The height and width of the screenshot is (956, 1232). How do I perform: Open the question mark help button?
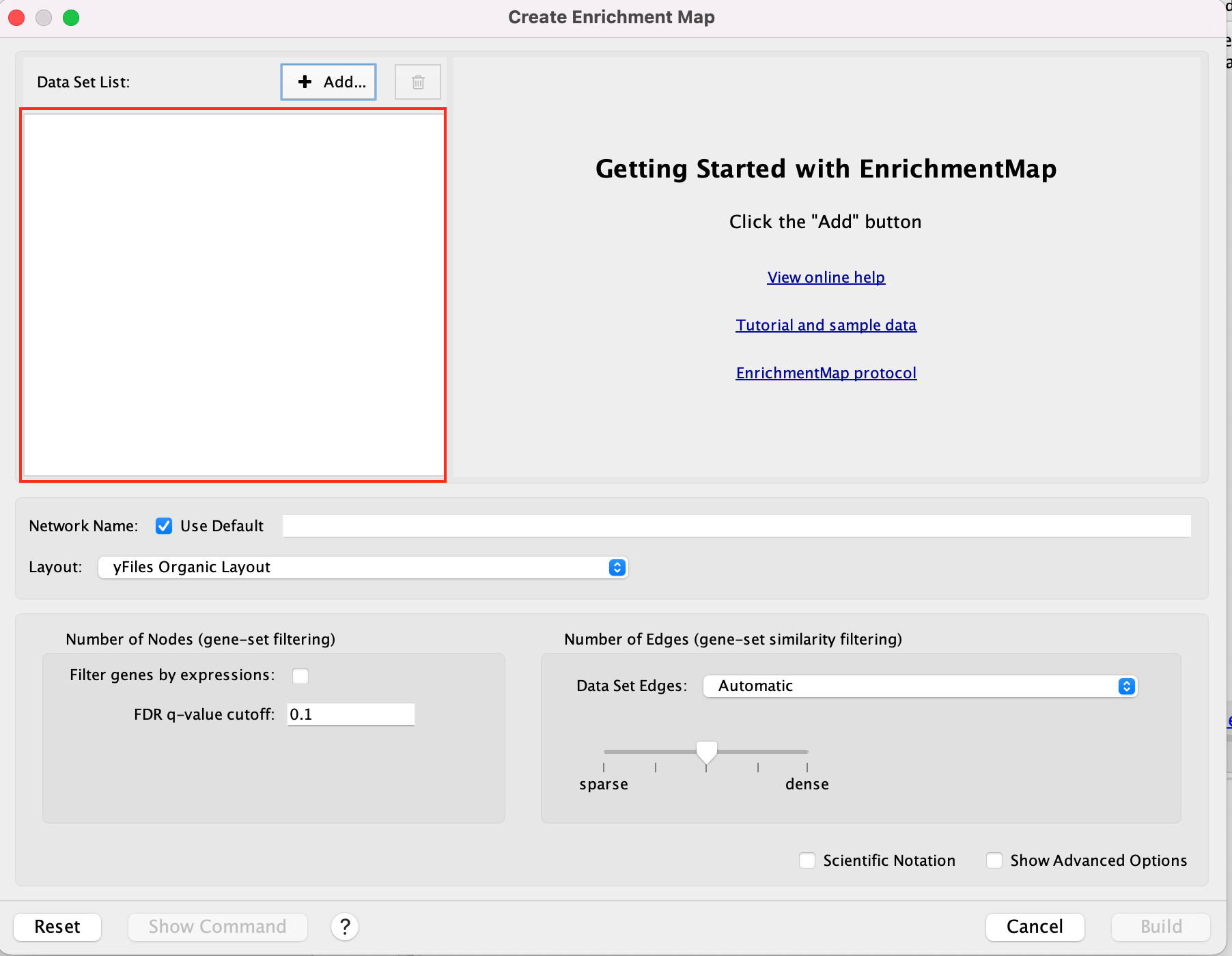pos(345,927)
